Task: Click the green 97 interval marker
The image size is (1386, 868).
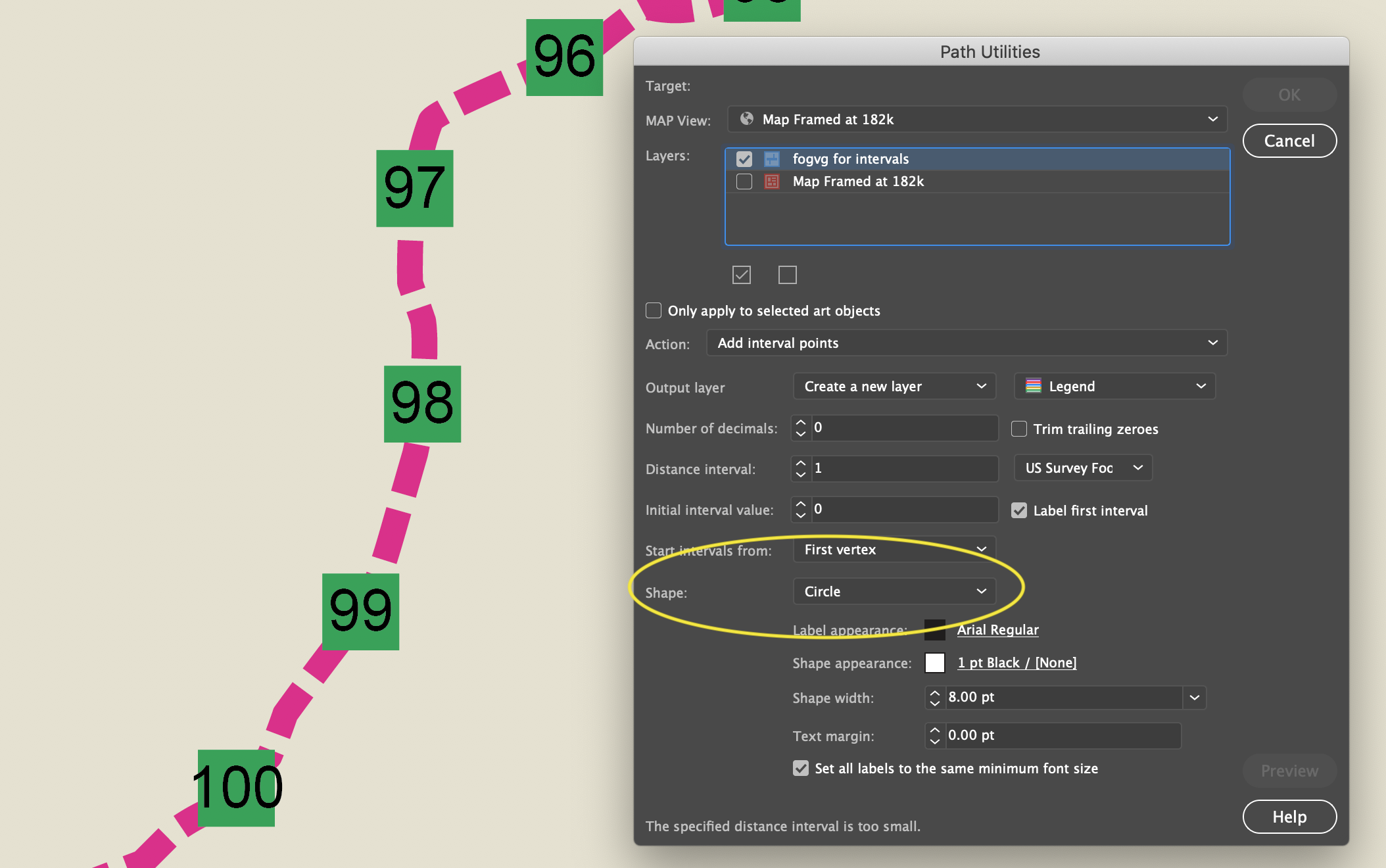Action: pyautogui.click(x=415, y=189)
